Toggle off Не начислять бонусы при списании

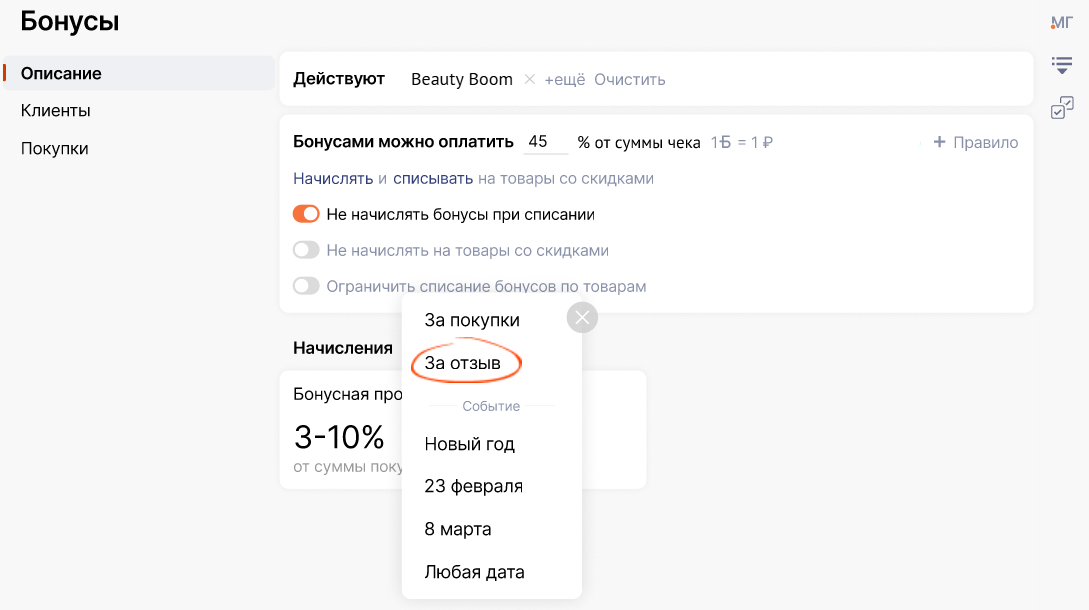tap(306, 214)
